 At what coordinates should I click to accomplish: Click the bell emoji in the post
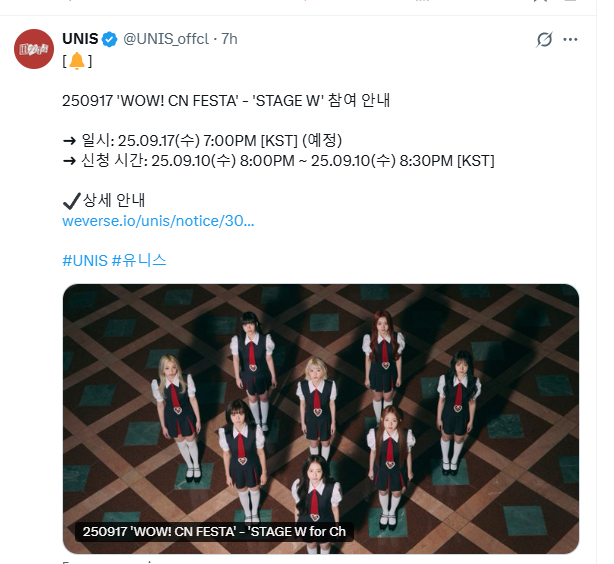[x=77, y=61]
